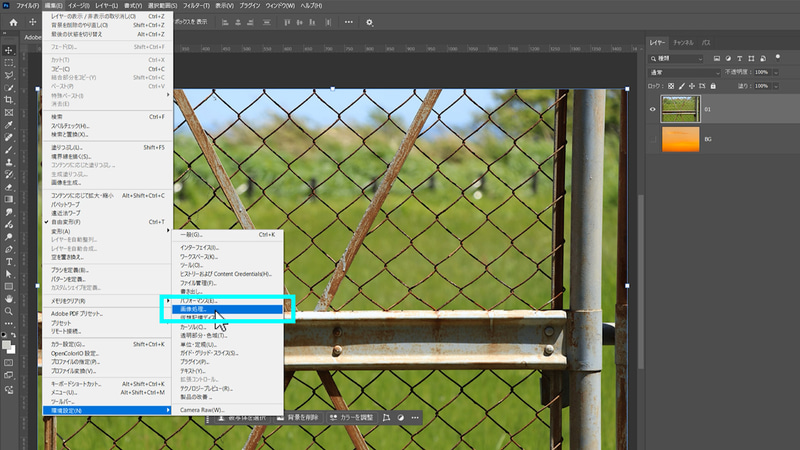
Task: Click the 不透明度 100% opacity field
Action: [762, 72]
